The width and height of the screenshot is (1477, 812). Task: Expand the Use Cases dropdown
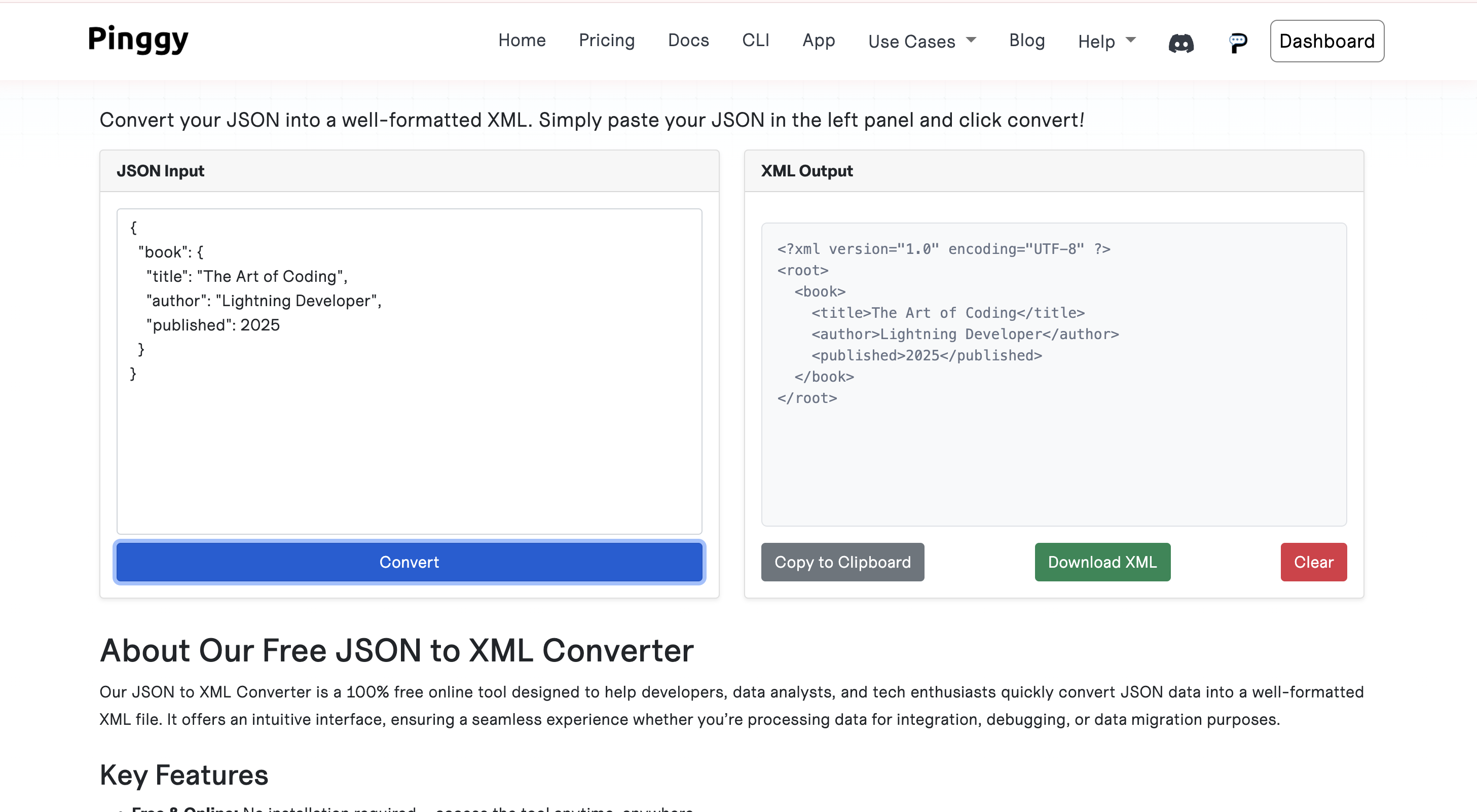pyautogui.click(x=922, y=41)
